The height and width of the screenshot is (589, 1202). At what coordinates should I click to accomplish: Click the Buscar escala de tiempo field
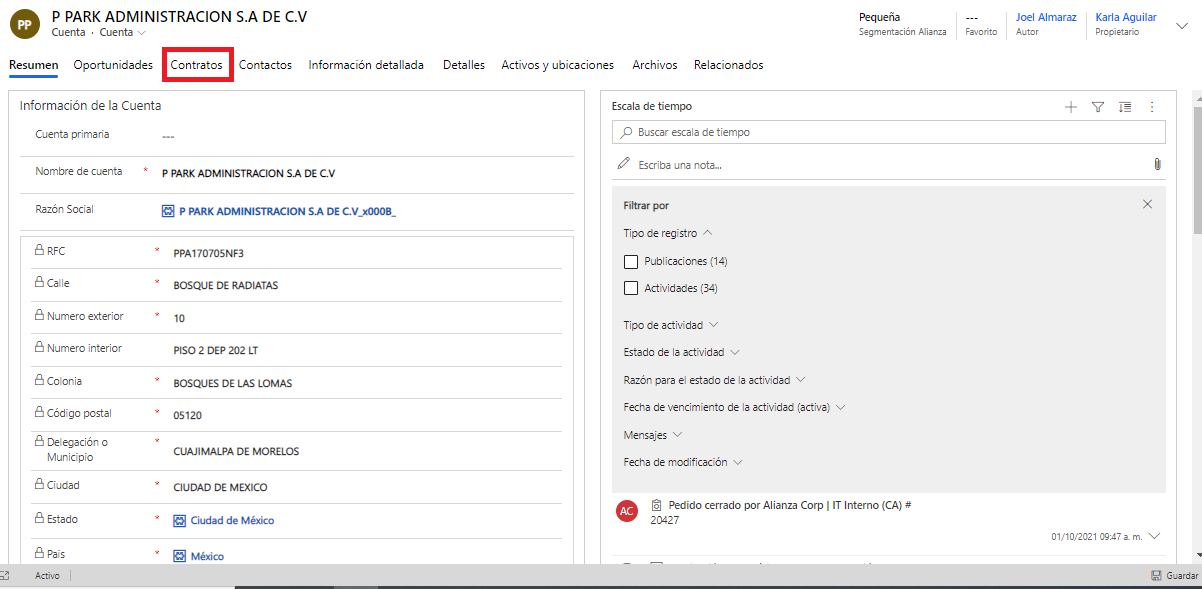pos(888,132)
